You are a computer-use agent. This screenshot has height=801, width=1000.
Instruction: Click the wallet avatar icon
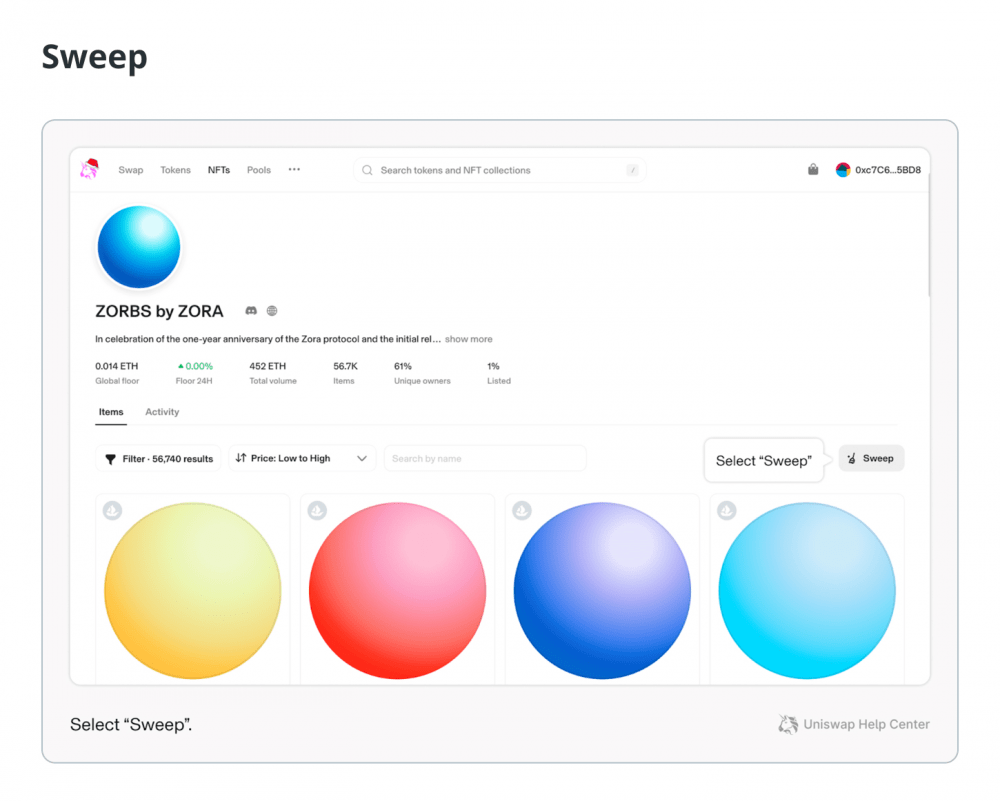pos(842,170)
